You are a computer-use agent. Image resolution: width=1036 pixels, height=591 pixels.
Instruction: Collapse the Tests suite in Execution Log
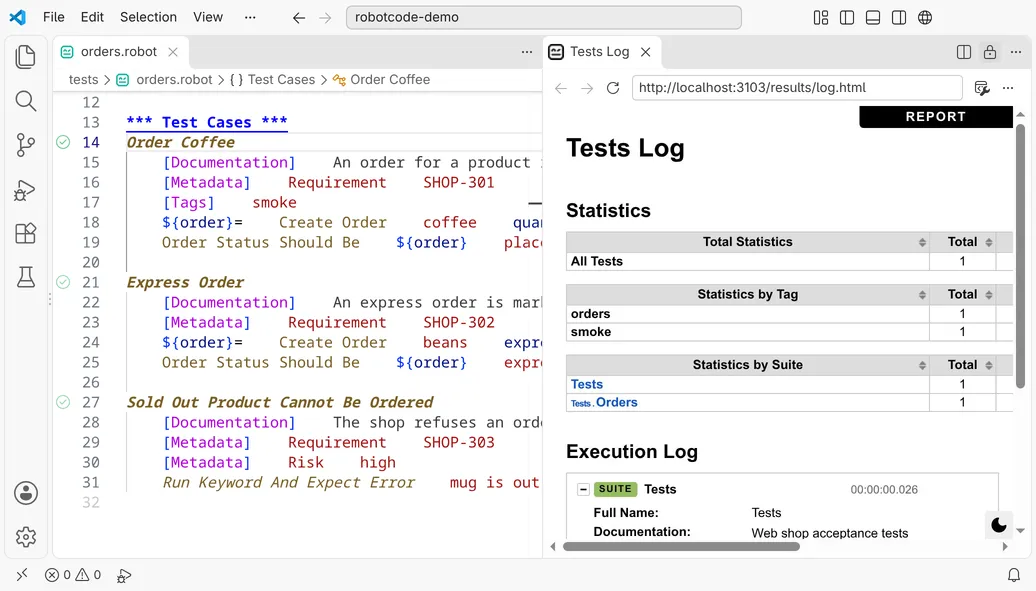click(x=583, y=489)
